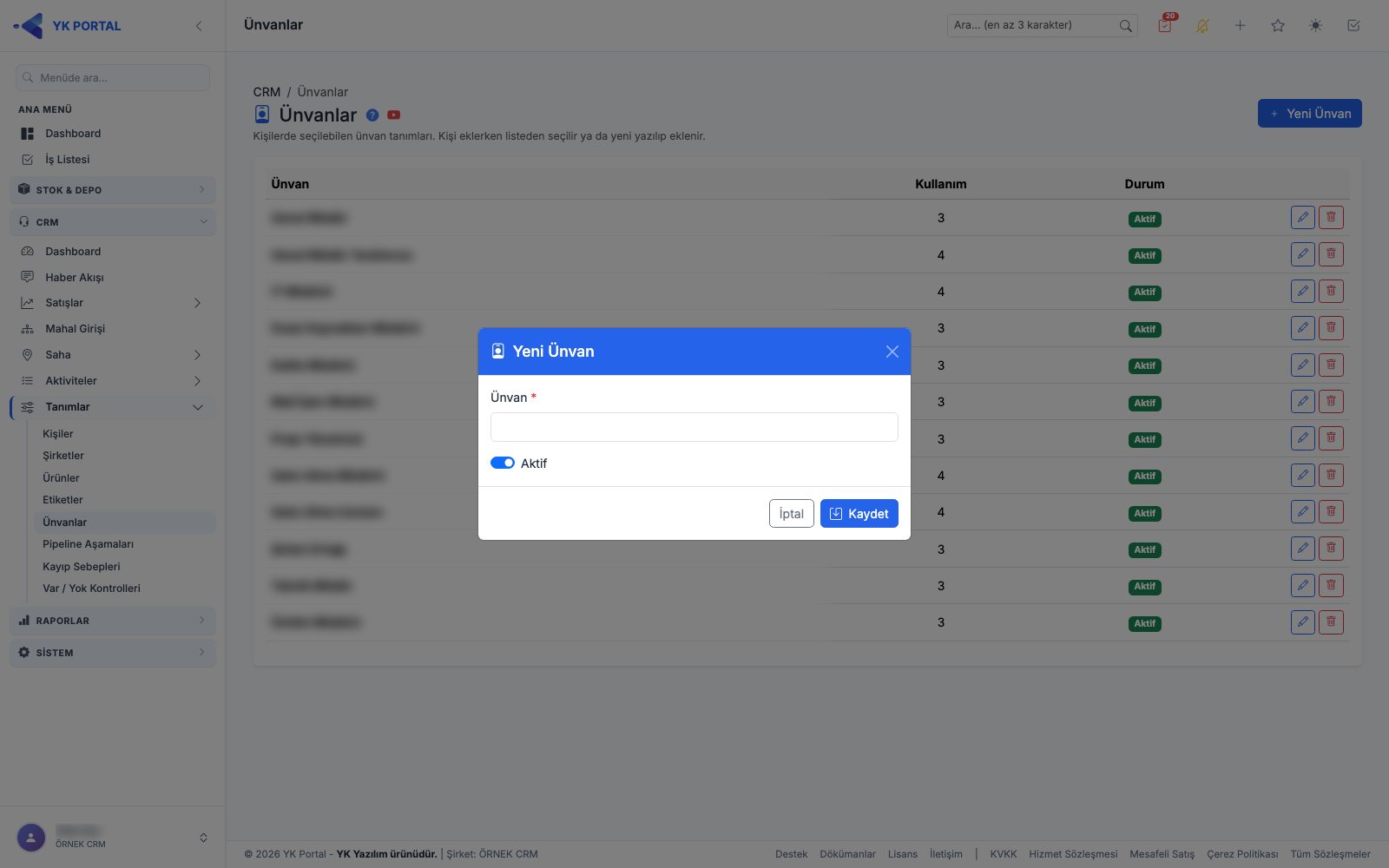The height and width of the screenshot is (868, 1389).
Task: Click the search magnifier icon in top bar
Action: (1125, 26)
